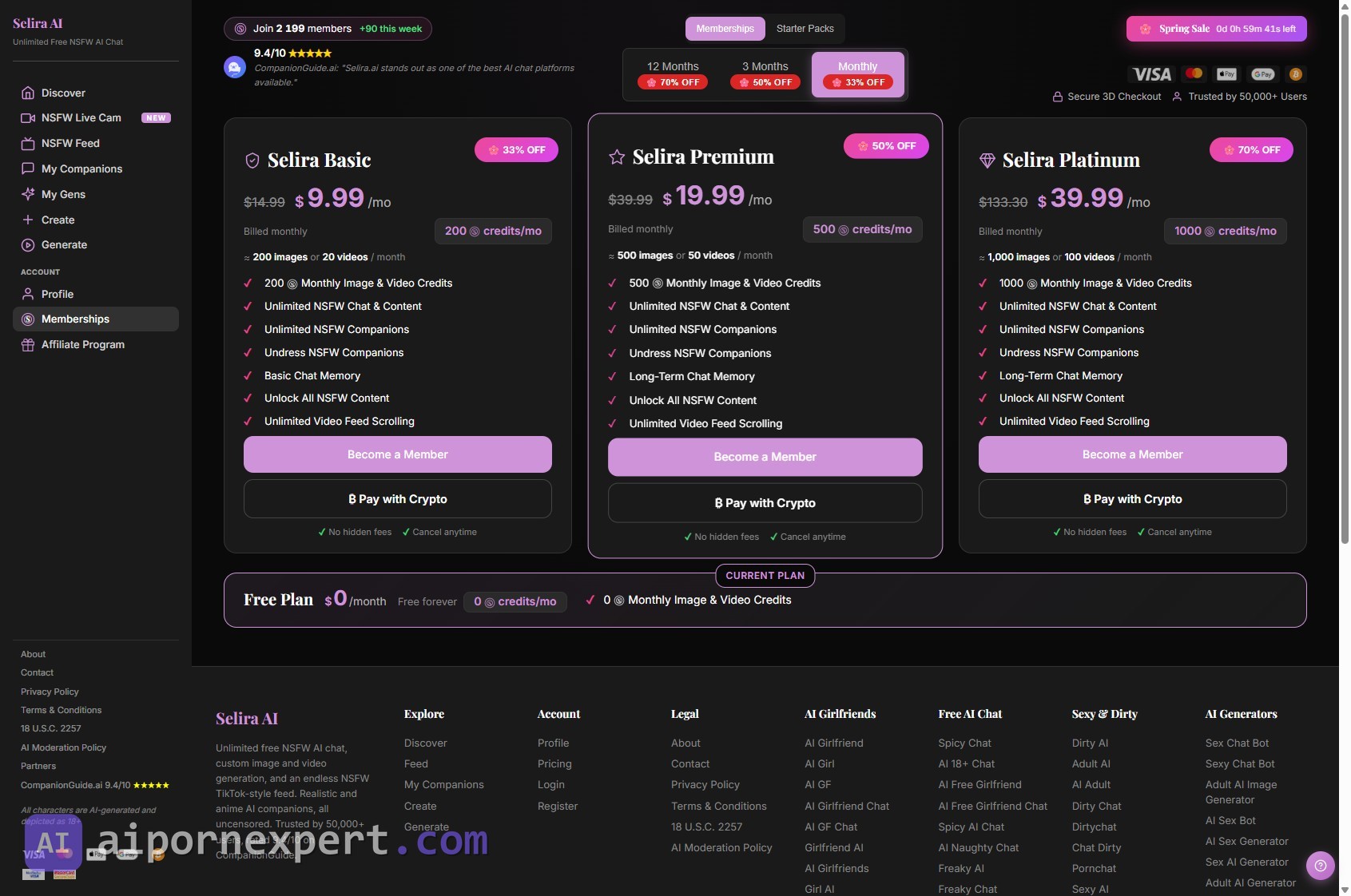
Task: Become a Member of Selira Premium
Action: [765, 457]
